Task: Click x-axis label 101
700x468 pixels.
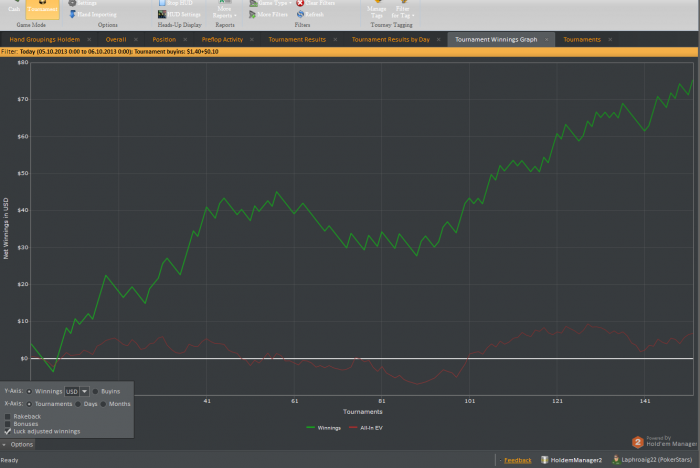Action: point(470,401)
